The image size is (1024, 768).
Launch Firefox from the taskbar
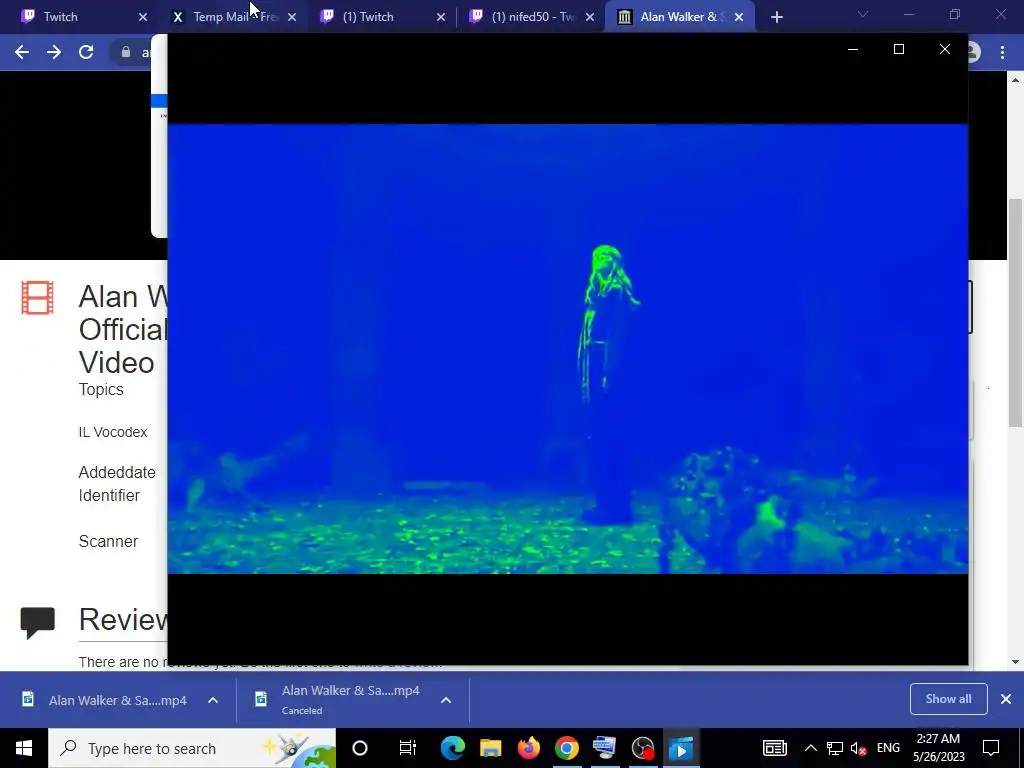(x=528, y=748)
